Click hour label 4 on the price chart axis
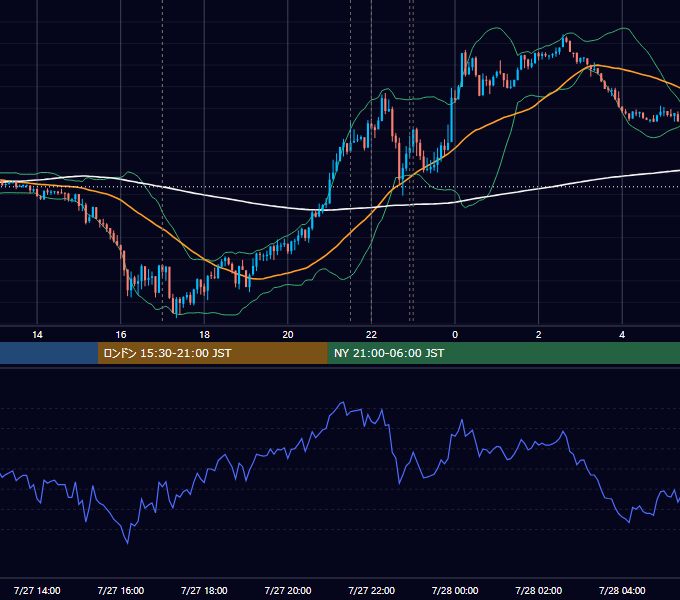Viewport: 680px width, 600px height. [622, 335]
